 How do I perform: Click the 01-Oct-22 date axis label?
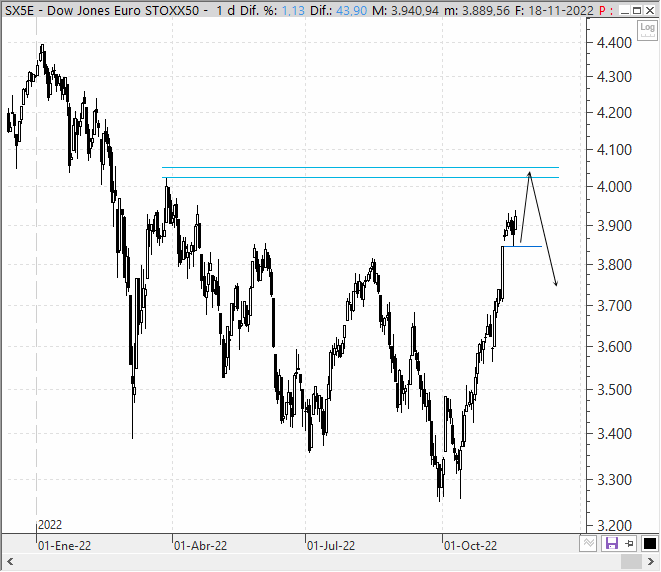(470, 546)
